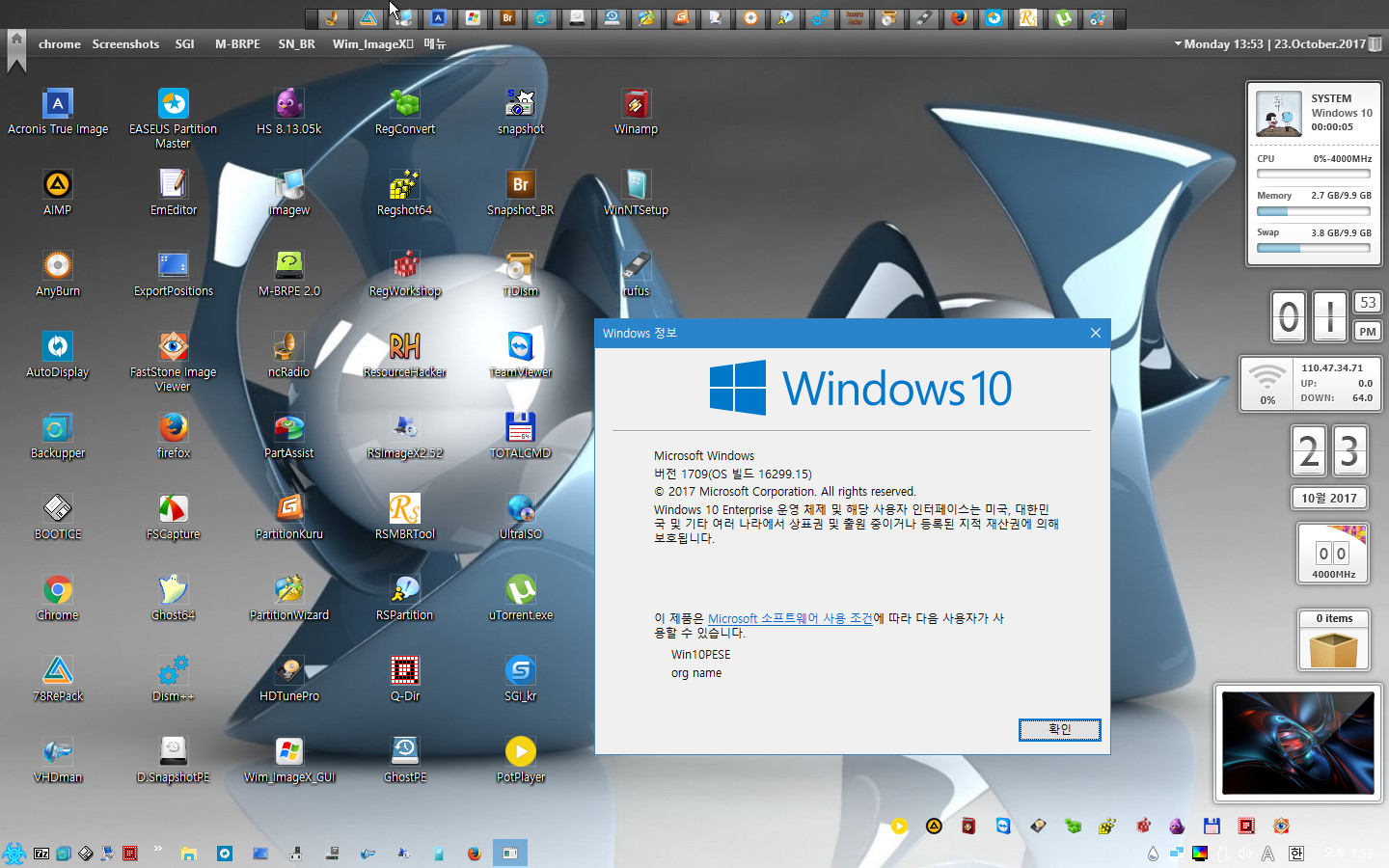Click the CPU usage bar in system gadget
Image resolution: width=1389 pixels, height=868 pixels.
coord(1314,175)
